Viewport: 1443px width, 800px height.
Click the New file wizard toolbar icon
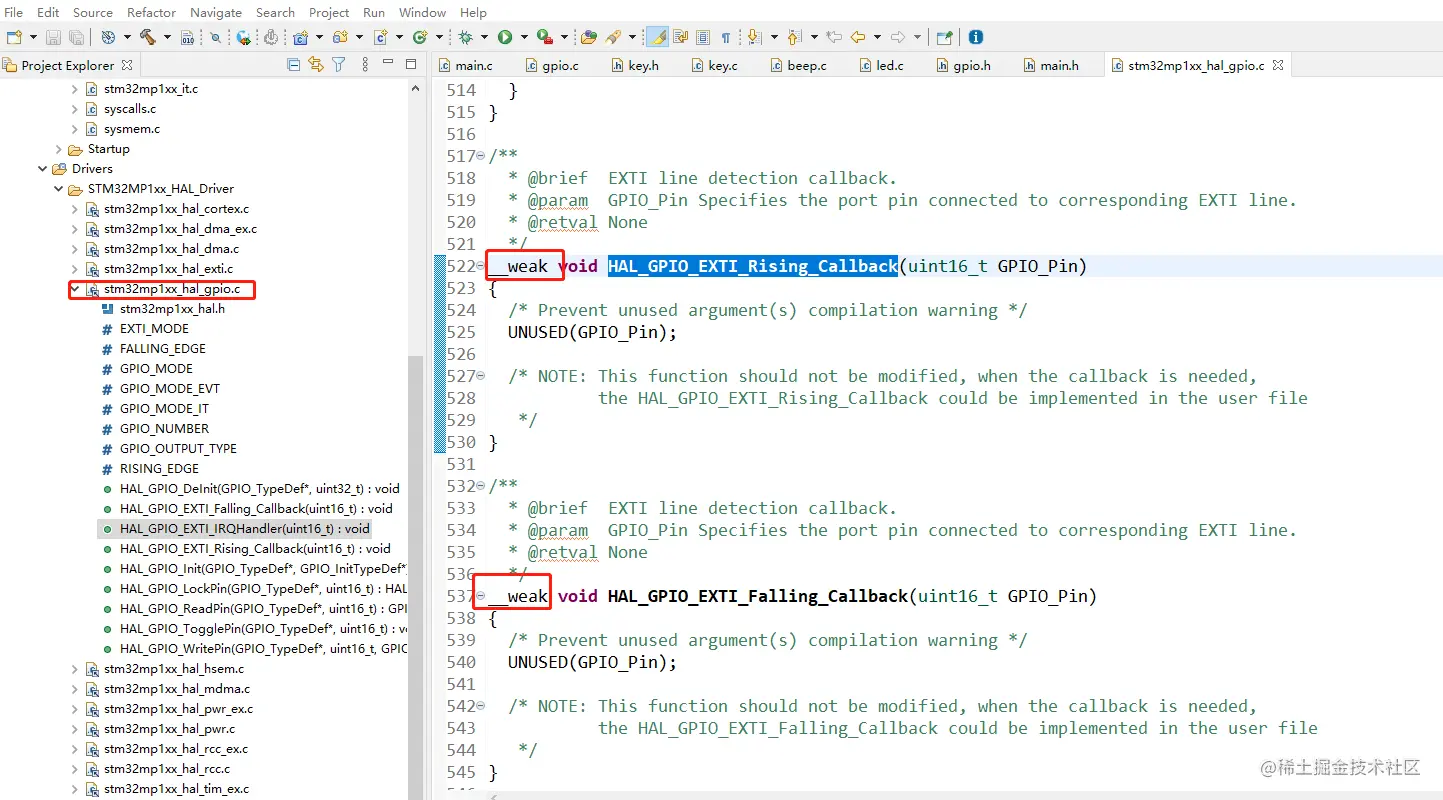(14, 37)
